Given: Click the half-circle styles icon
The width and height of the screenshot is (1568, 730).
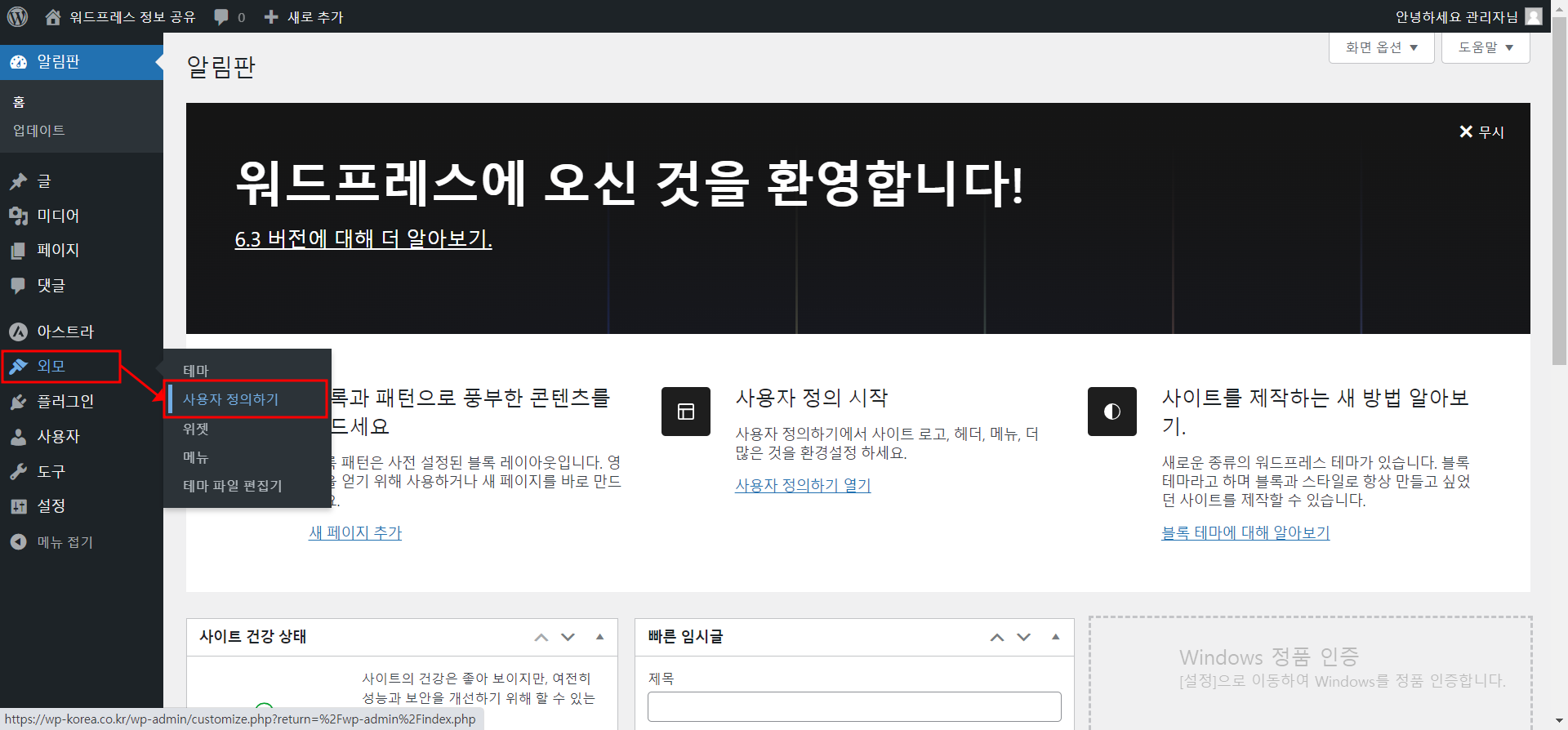Looking at the screenshot, I should [x=1112, y=412].
